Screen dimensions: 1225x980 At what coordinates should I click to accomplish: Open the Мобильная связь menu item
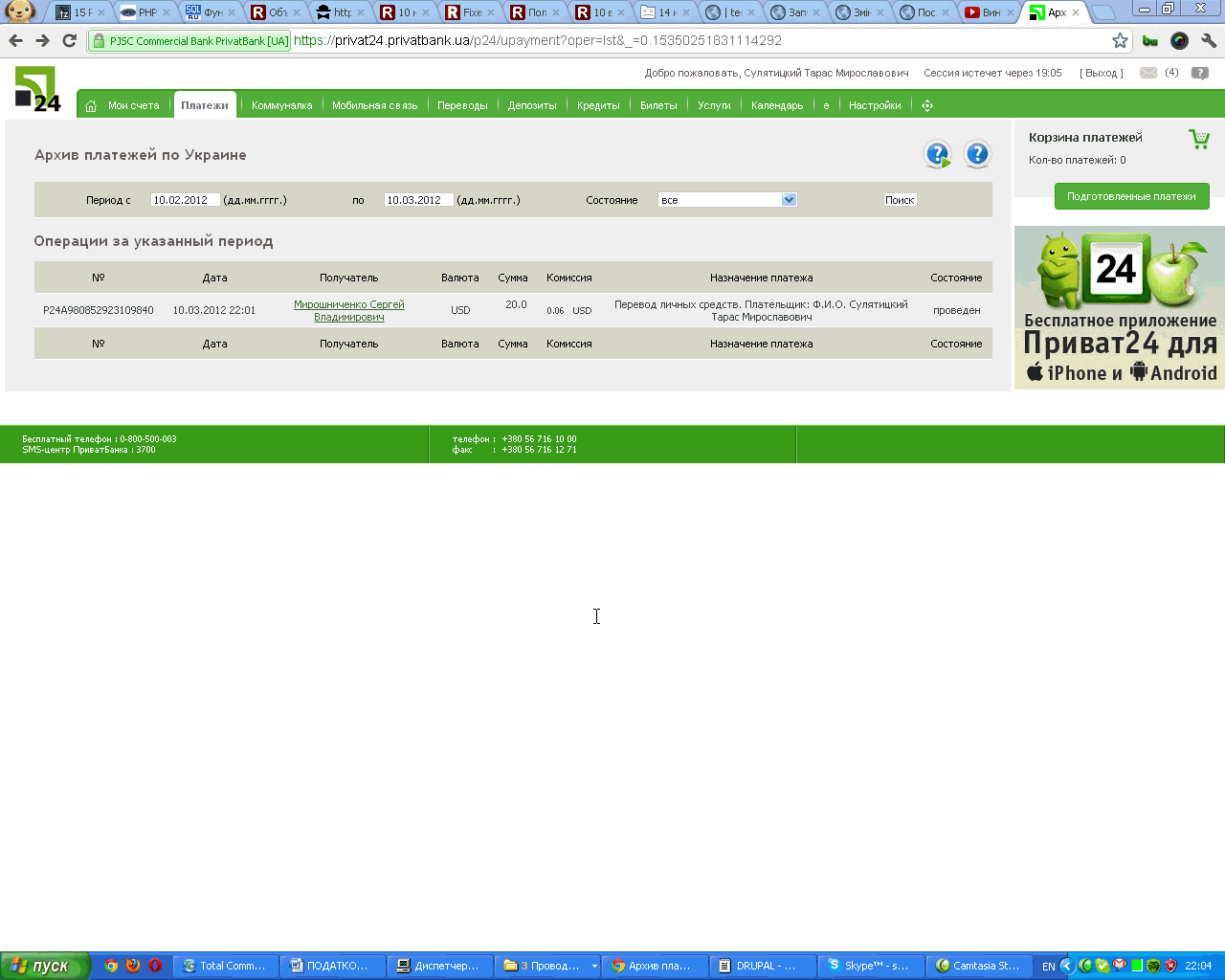(x=375, y=105)
